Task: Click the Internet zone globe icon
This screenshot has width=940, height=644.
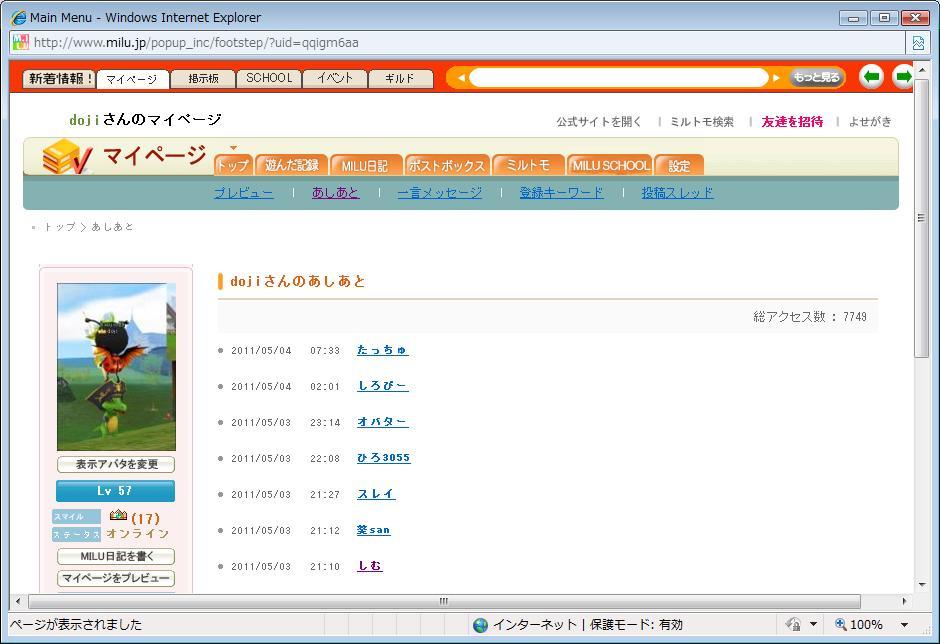Action: [481, 625]
